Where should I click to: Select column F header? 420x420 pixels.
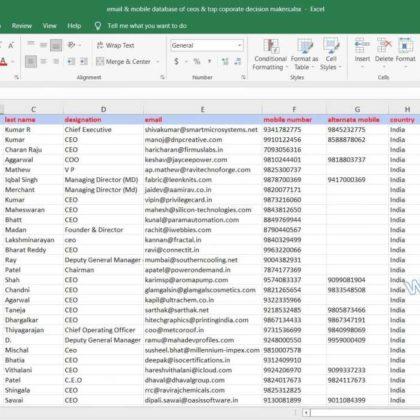pyautogui.click(x=294, y=109)
